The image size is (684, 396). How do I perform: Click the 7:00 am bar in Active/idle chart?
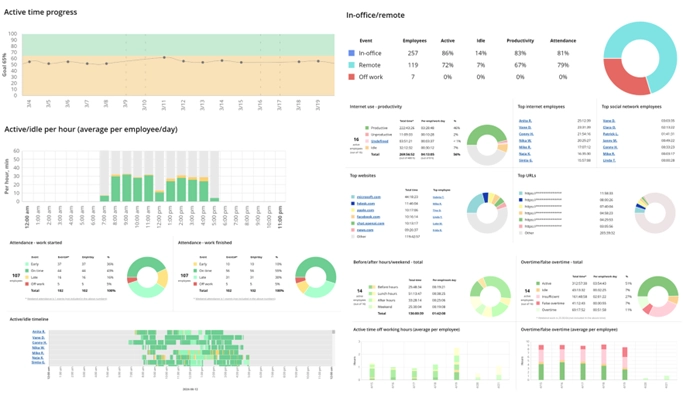(x=105, y=198)
